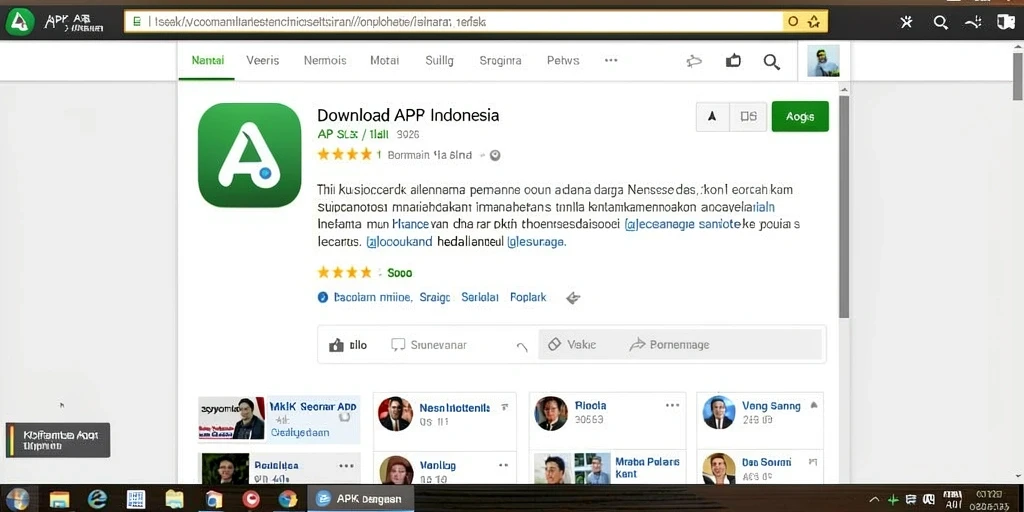Click the share arrow icon in tab row

point(694,61)
